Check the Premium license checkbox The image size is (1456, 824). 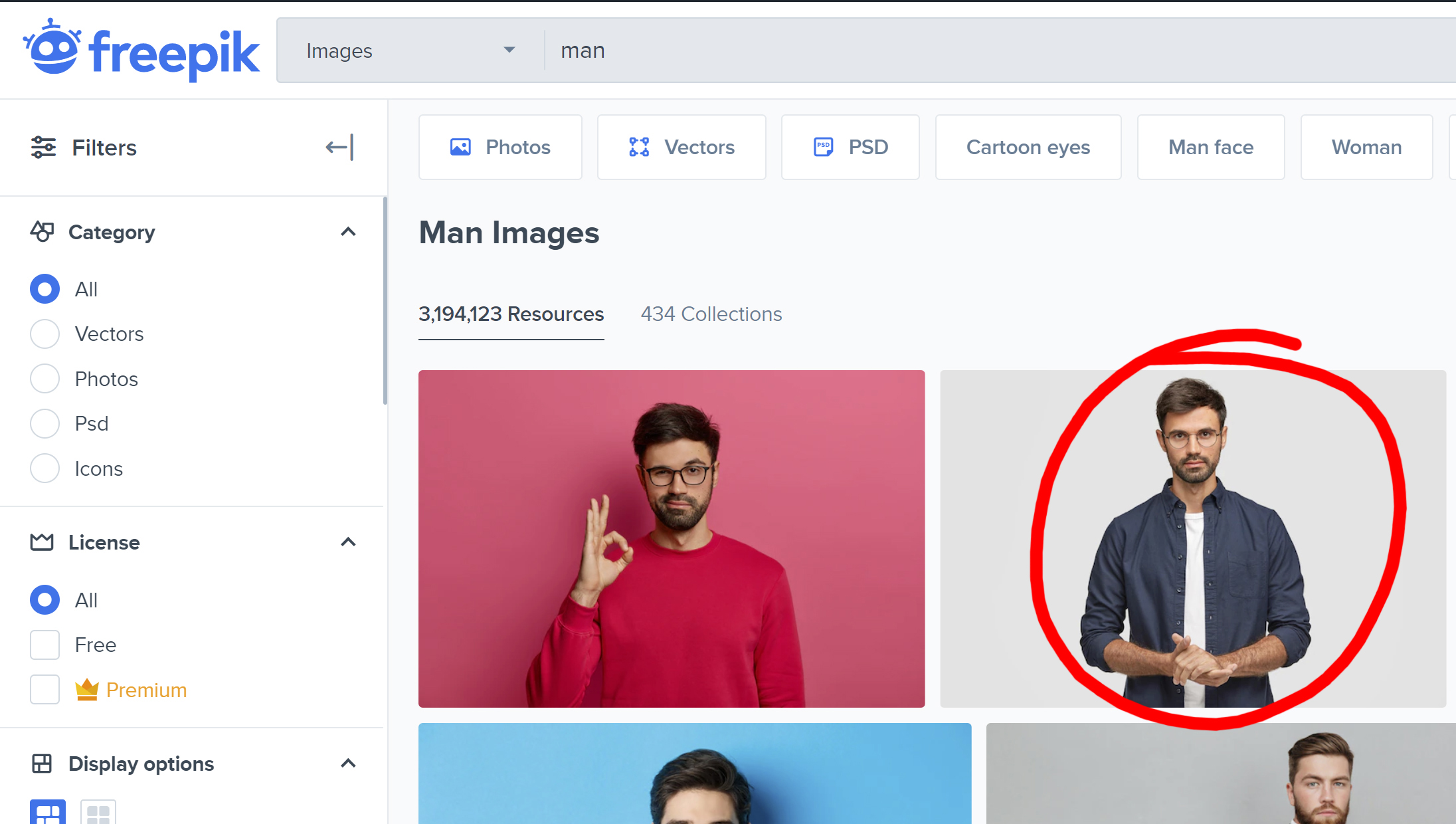[x=45, y=690]
